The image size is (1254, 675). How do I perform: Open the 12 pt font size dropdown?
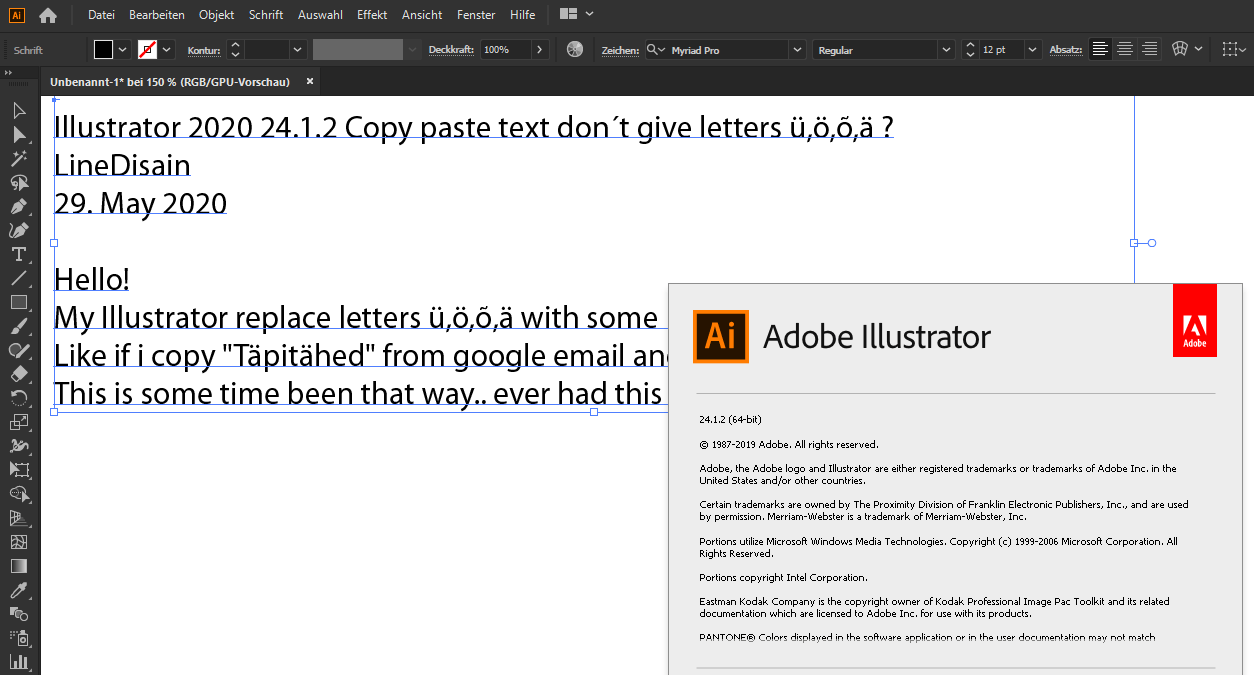(1031, 47)
